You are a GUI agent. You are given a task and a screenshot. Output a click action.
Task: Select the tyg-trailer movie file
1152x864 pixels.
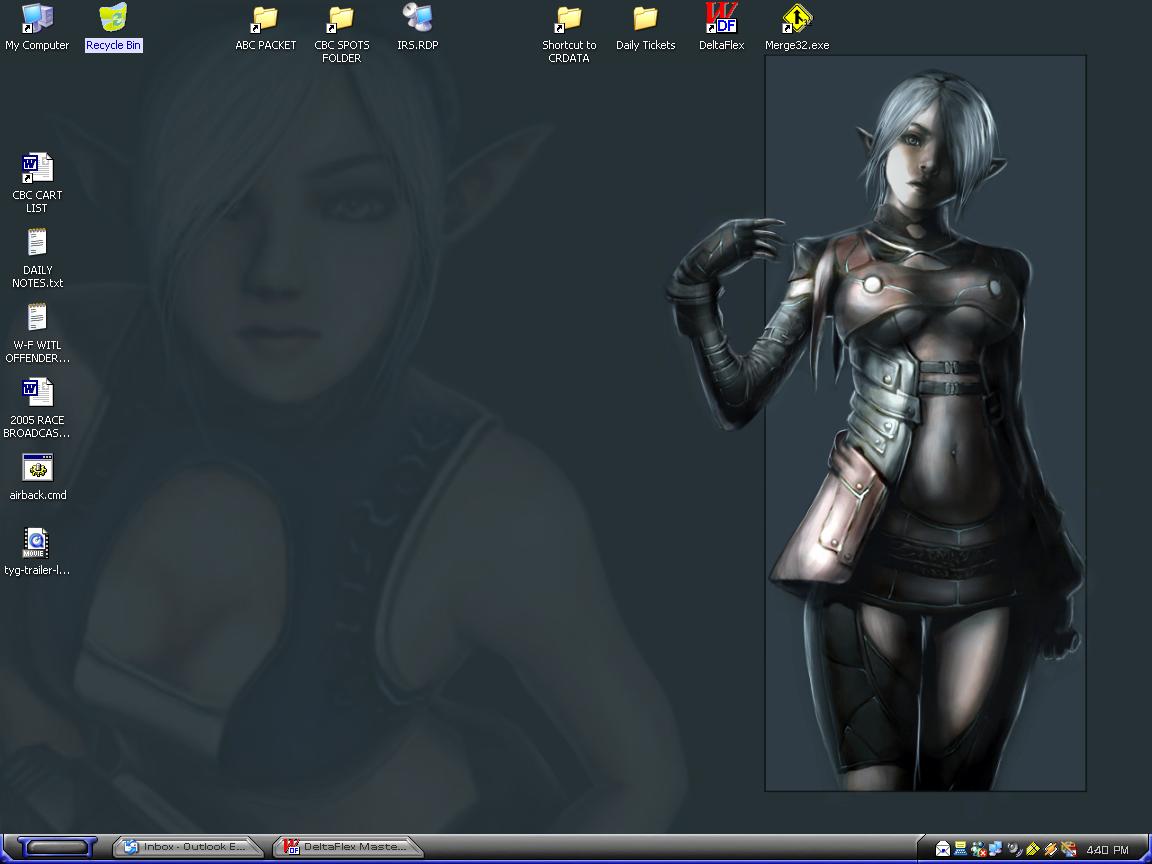[37, 544]
